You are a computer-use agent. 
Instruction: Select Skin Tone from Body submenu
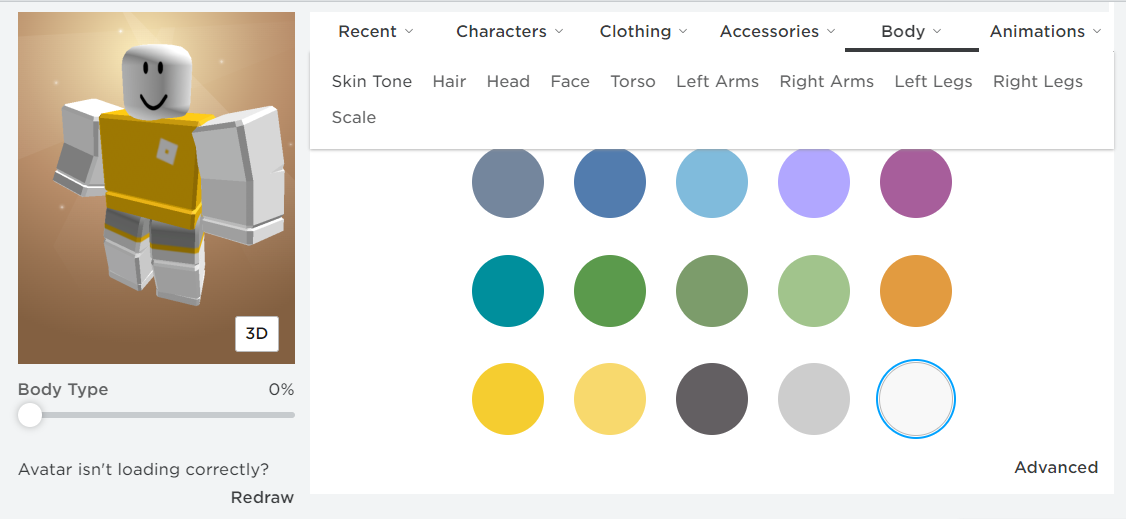click(x=372, y=82)
